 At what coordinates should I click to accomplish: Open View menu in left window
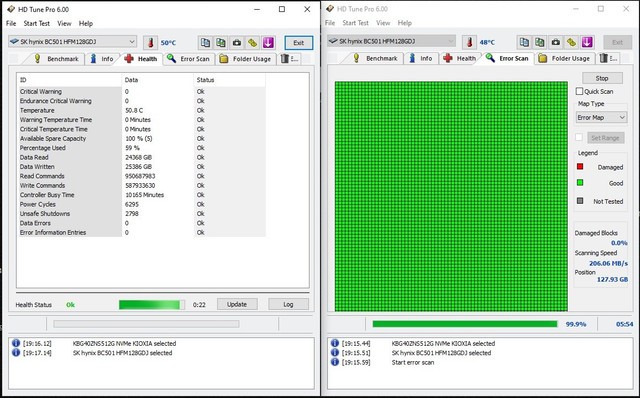pos(64,23)
